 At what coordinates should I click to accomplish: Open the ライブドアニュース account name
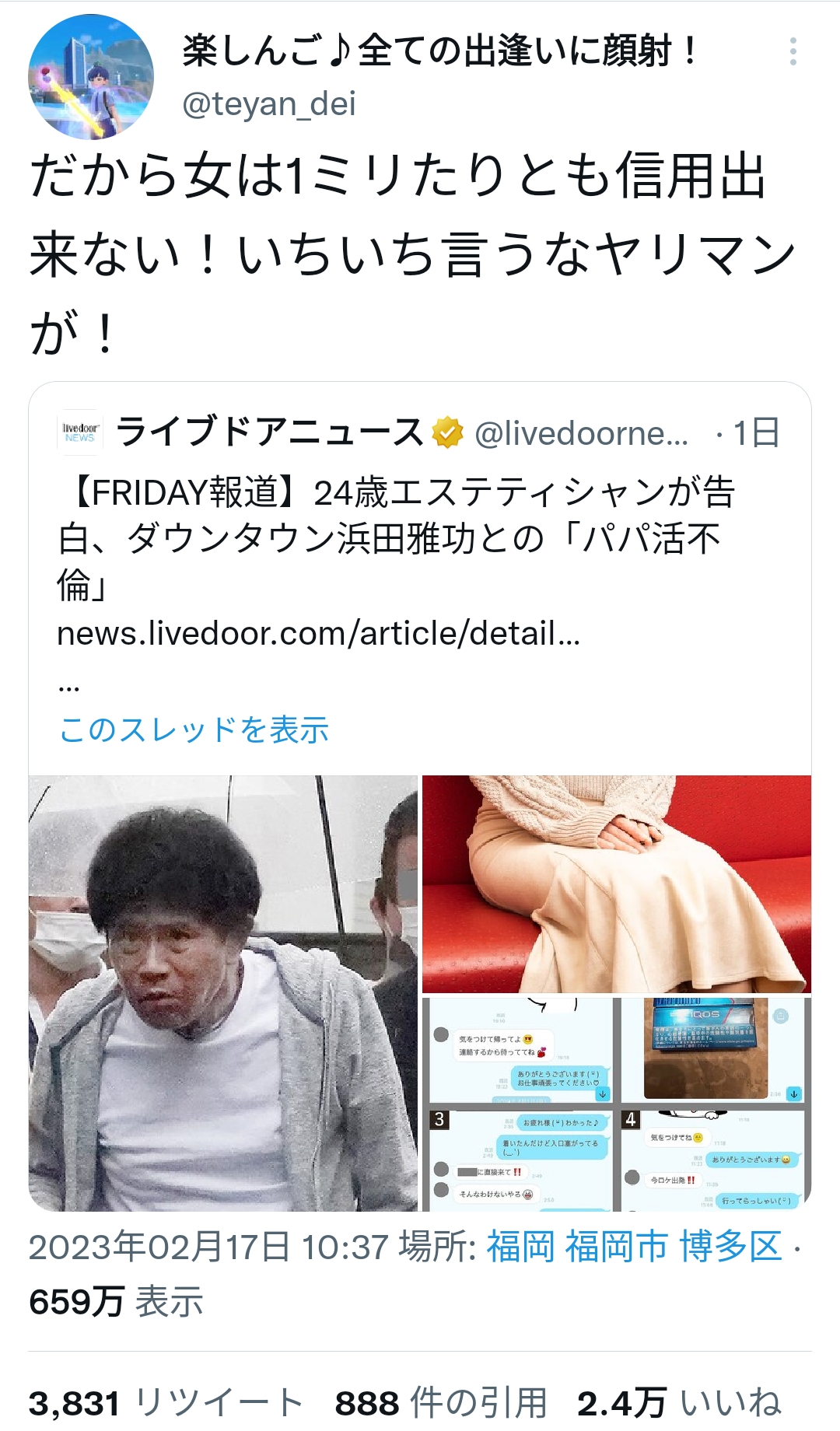[270, 432]
